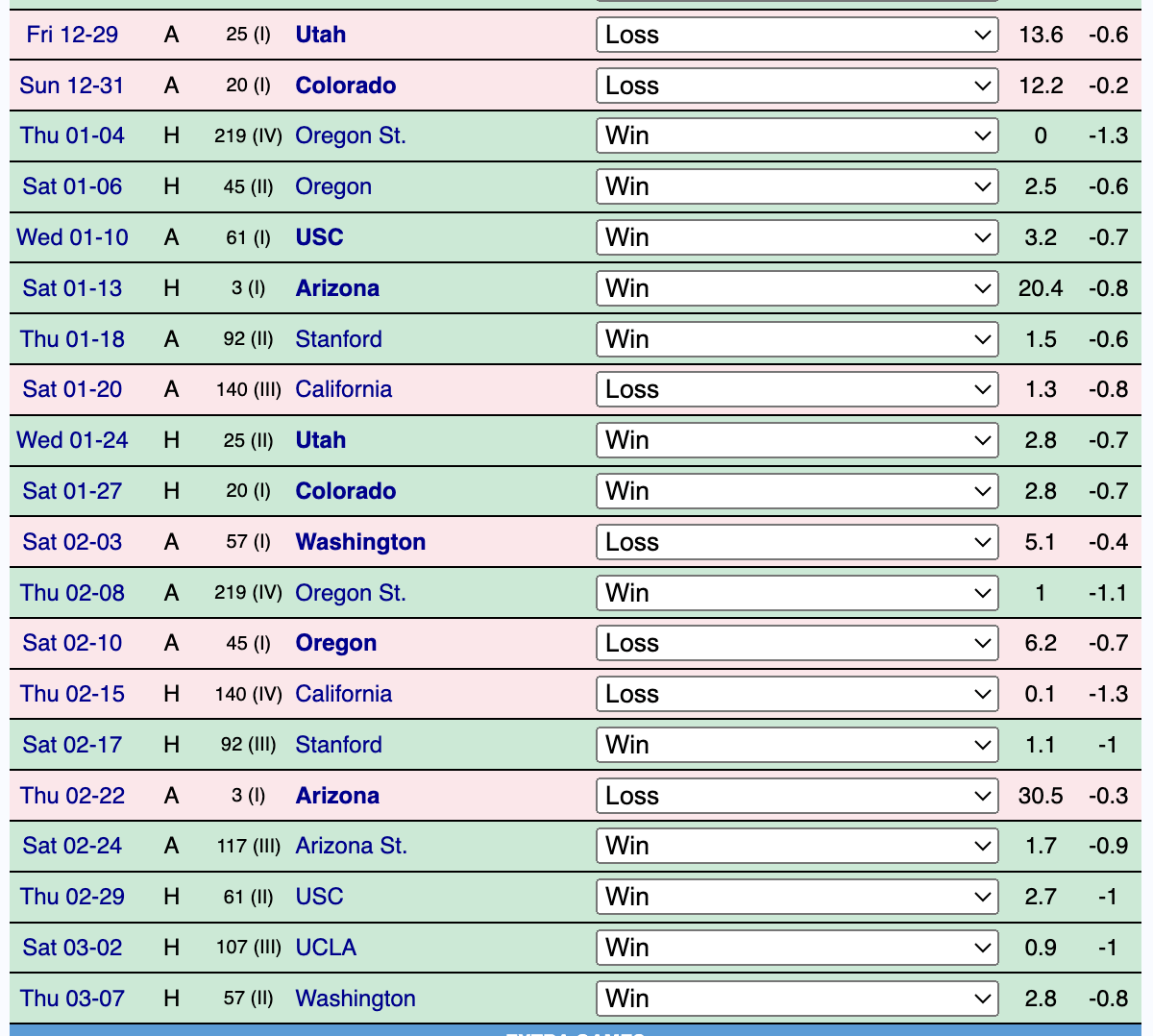Open the Thu 02-15 date link
The height and width of the screenshot is (1036, 1153).
click(72, 694)
